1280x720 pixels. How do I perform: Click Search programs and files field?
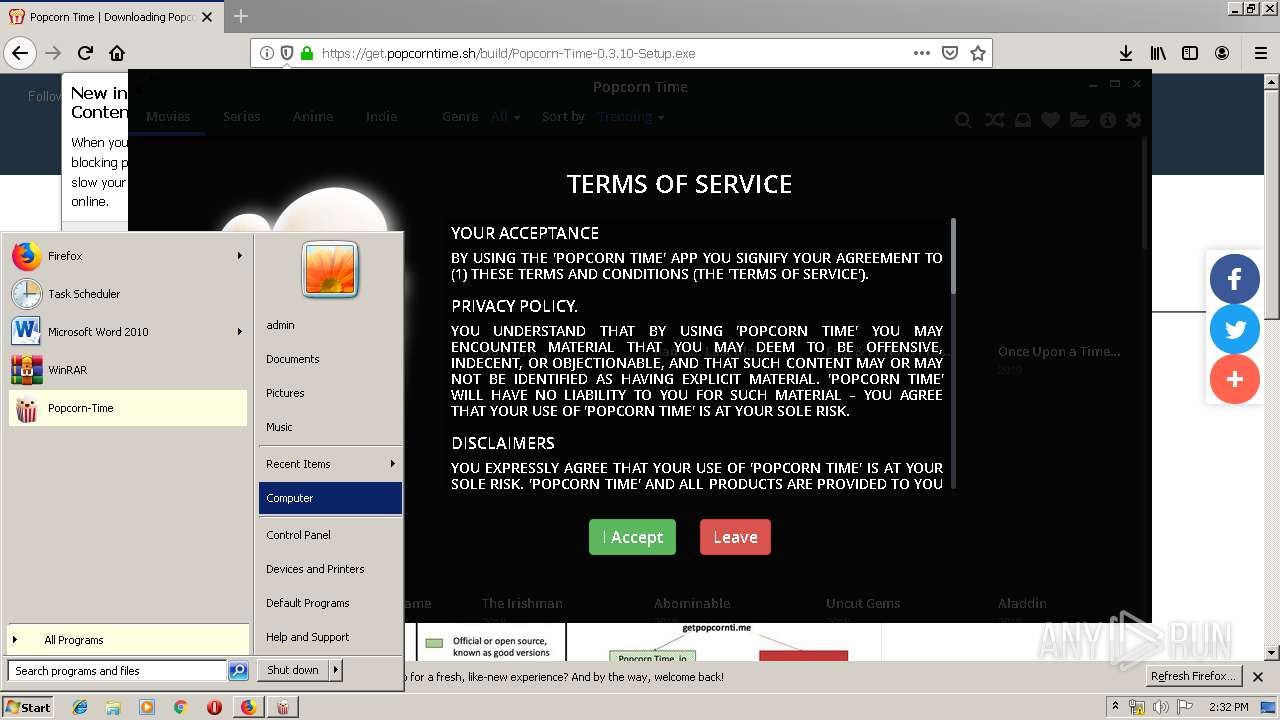[117, 671]
